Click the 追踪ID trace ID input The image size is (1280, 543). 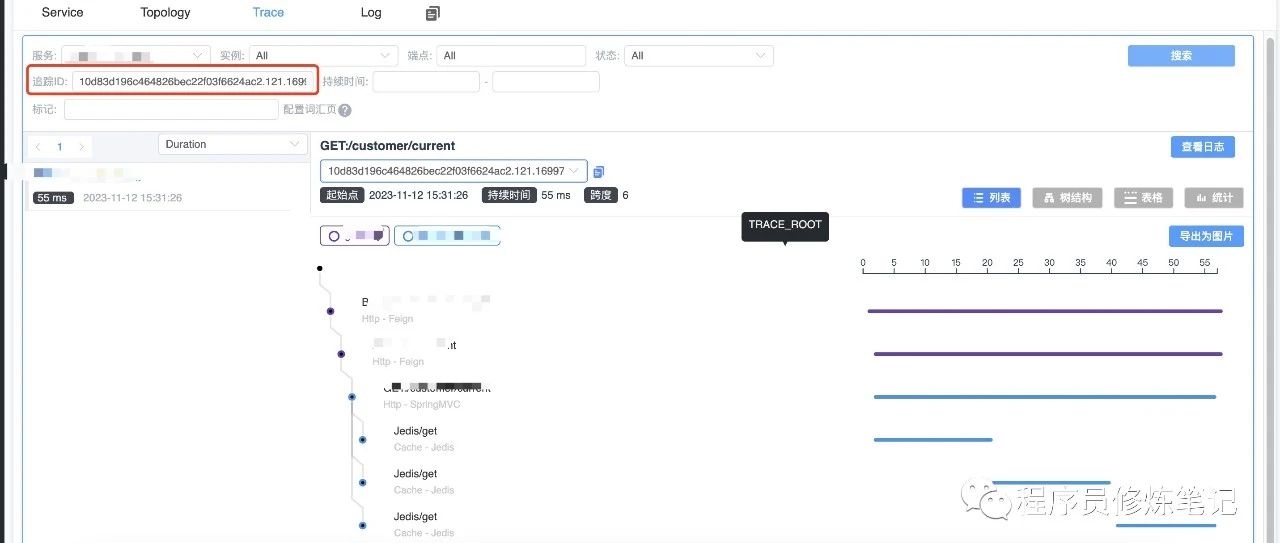(194, 81)
